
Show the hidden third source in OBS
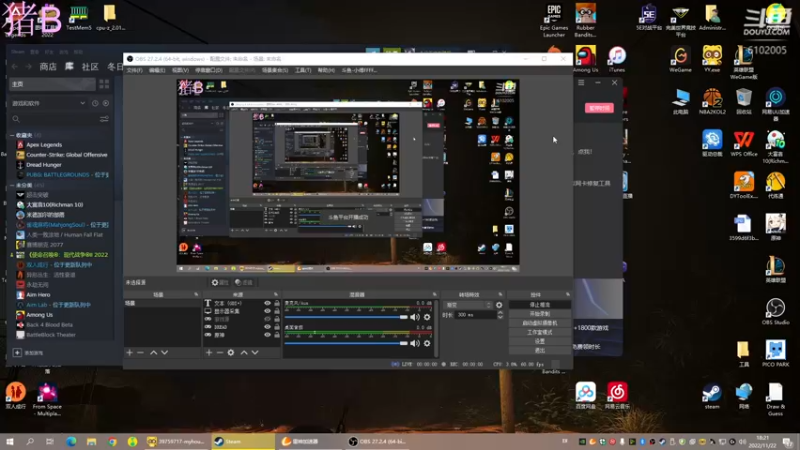click(x=267, y=319)
